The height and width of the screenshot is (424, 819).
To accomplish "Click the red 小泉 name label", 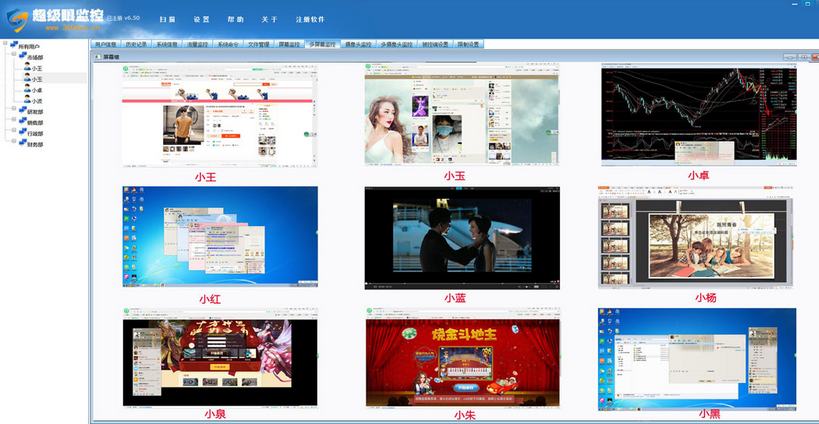I will pyautogui.click(x=215, y=415).
